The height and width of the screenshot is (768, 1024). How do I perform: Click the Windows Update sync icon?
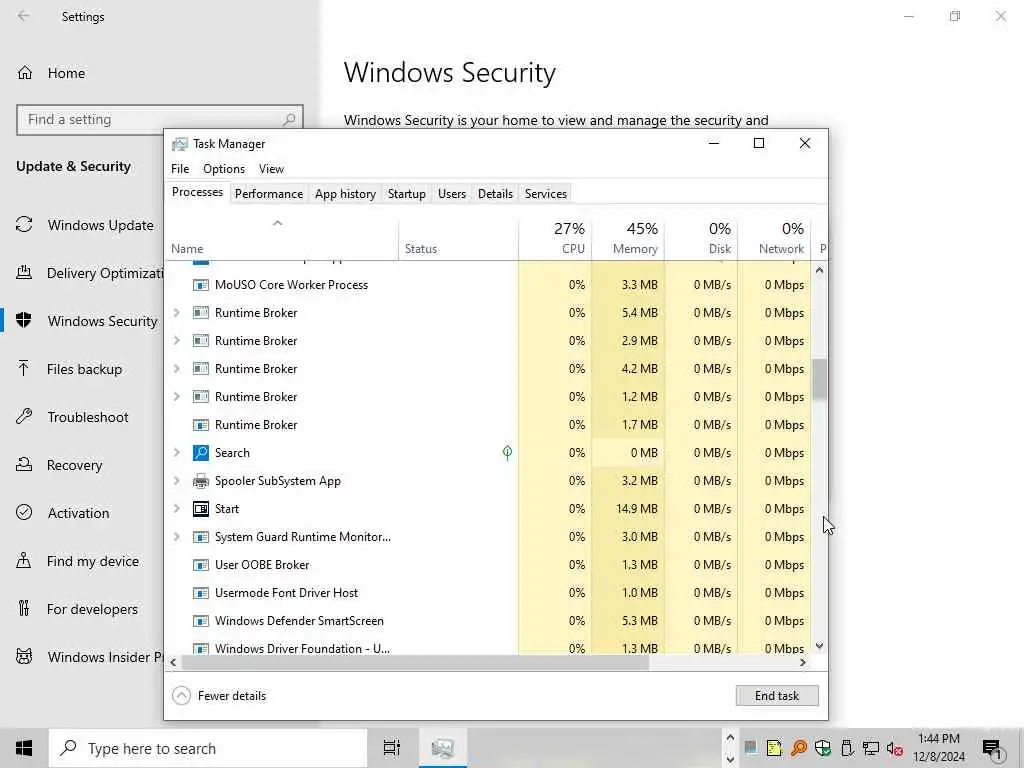(x=24, y=225)
